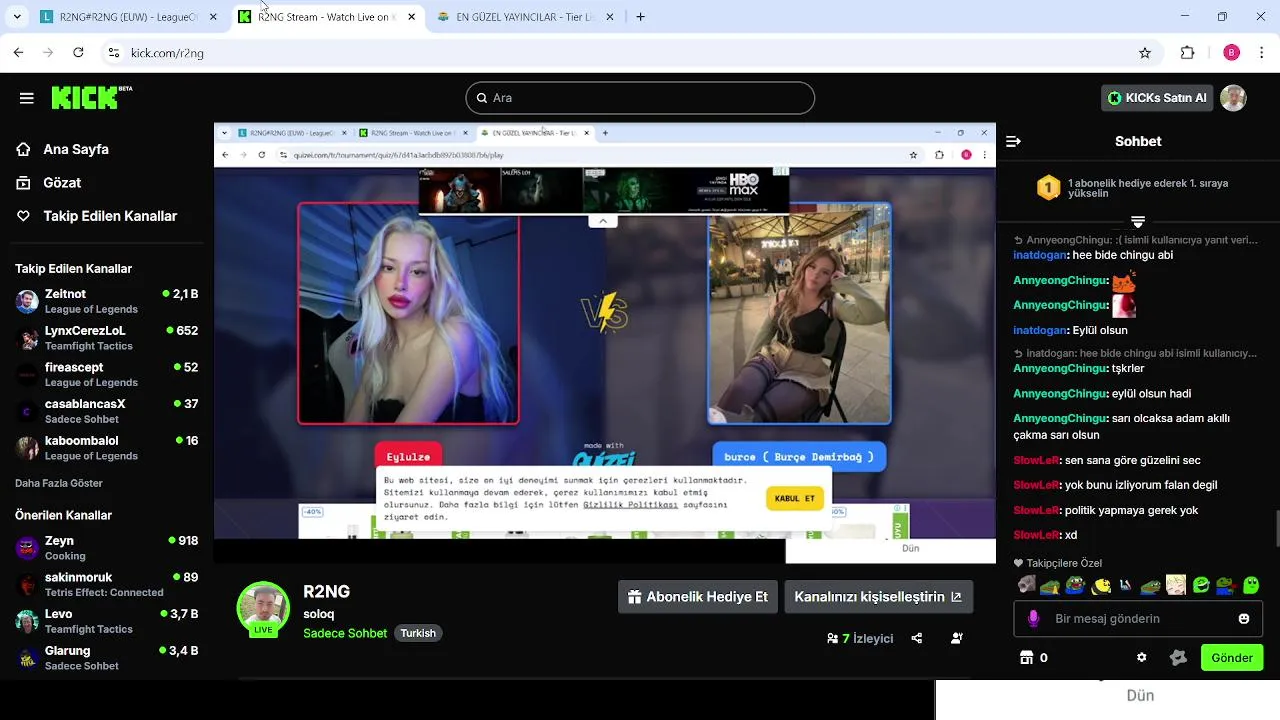Reload the page

tap(78, 53)
